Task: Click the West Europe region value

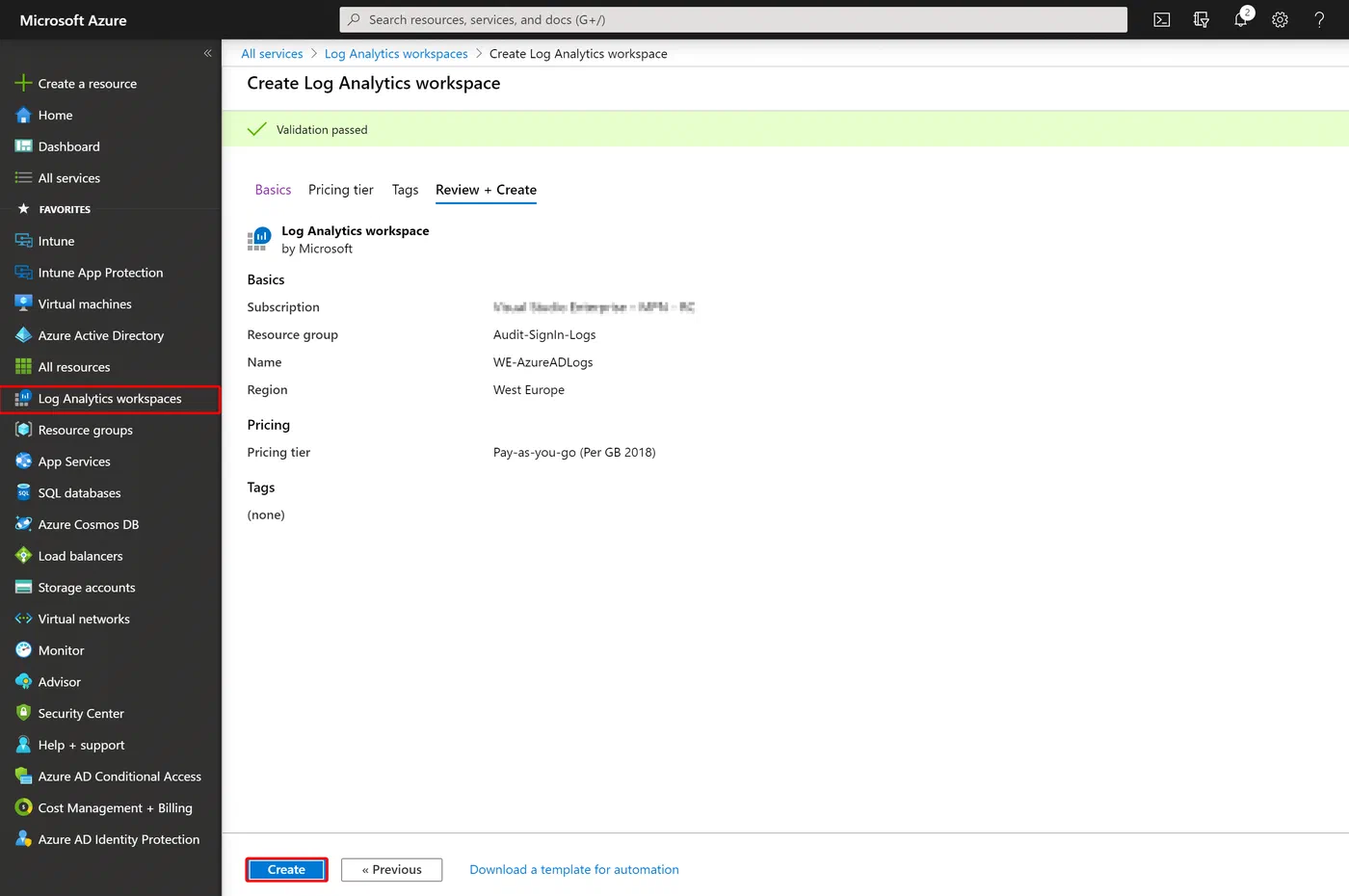Action: [529, 390]
